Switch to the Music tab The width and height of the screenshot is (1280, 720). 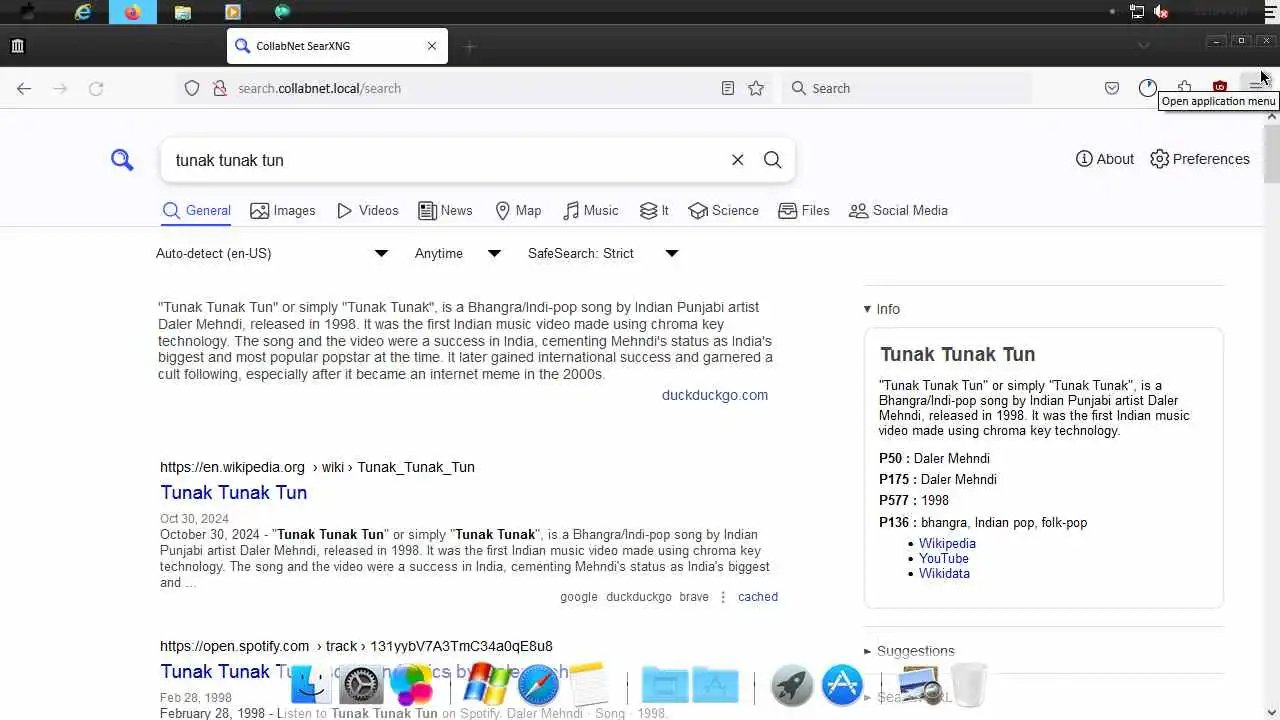[x=591, y=210]
